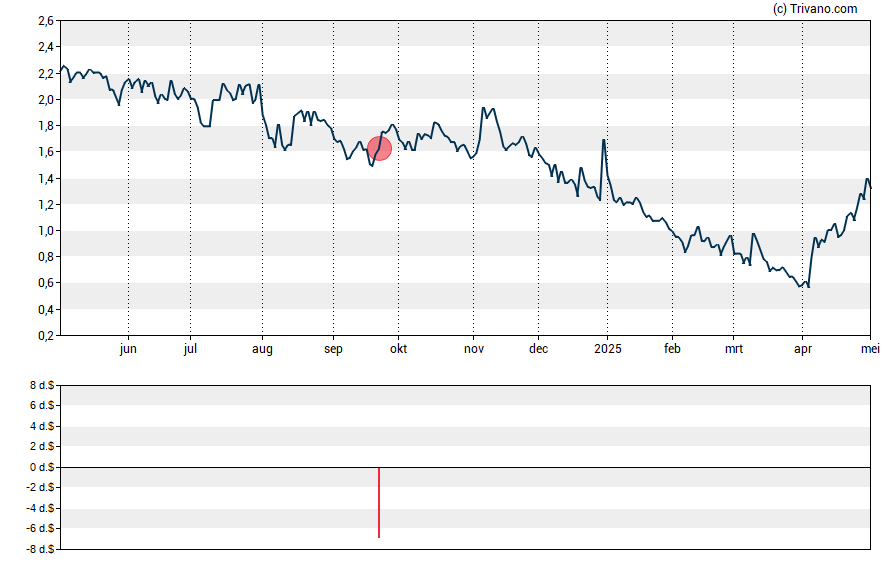Click the 1,0 price axis value
Screen dimensions: 888x565
point(46,231)
